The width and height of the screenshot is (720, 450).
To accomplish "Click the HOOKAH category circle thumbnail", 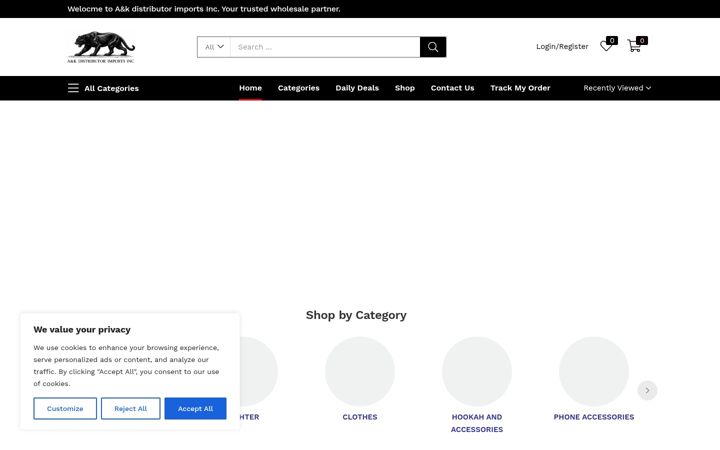I will click(477, 371).
